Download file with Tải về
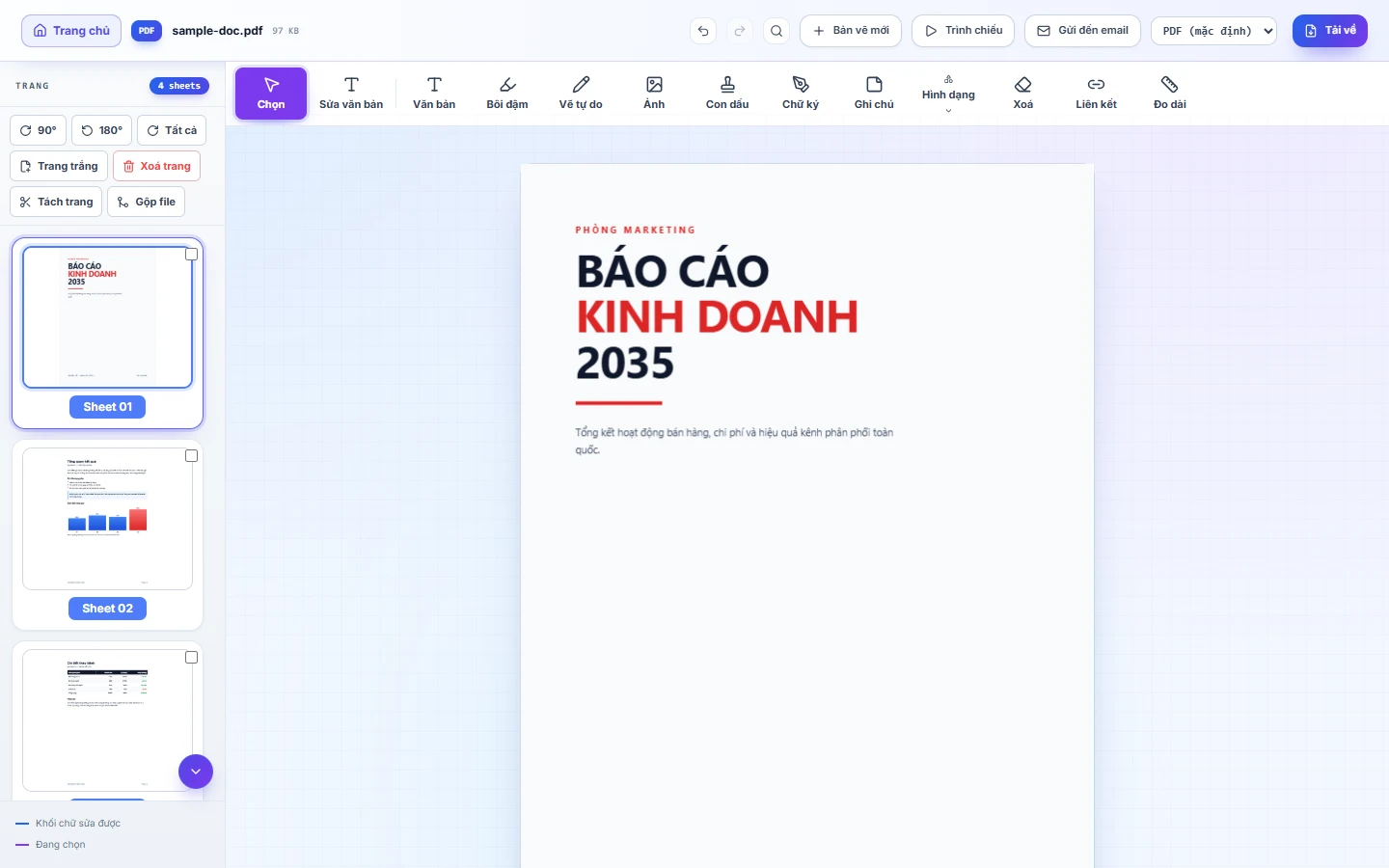 point(1330,31)
